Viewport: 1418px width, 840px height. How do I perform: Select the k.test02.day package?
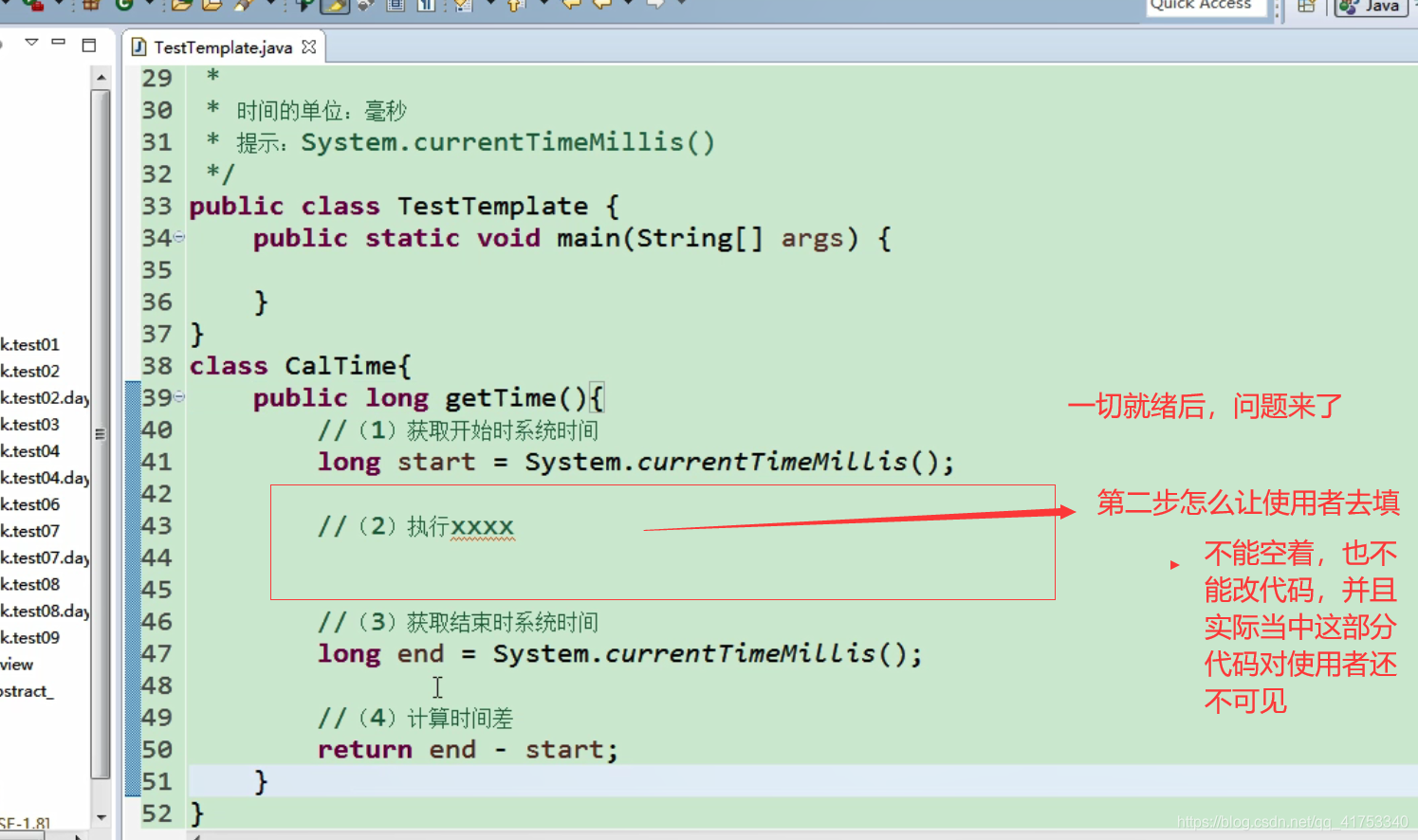[45, 397]
